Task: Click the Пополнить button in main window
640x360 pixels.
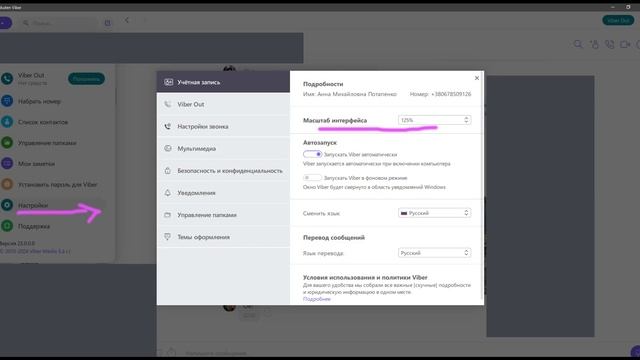Action: click(x=86, y=79)
